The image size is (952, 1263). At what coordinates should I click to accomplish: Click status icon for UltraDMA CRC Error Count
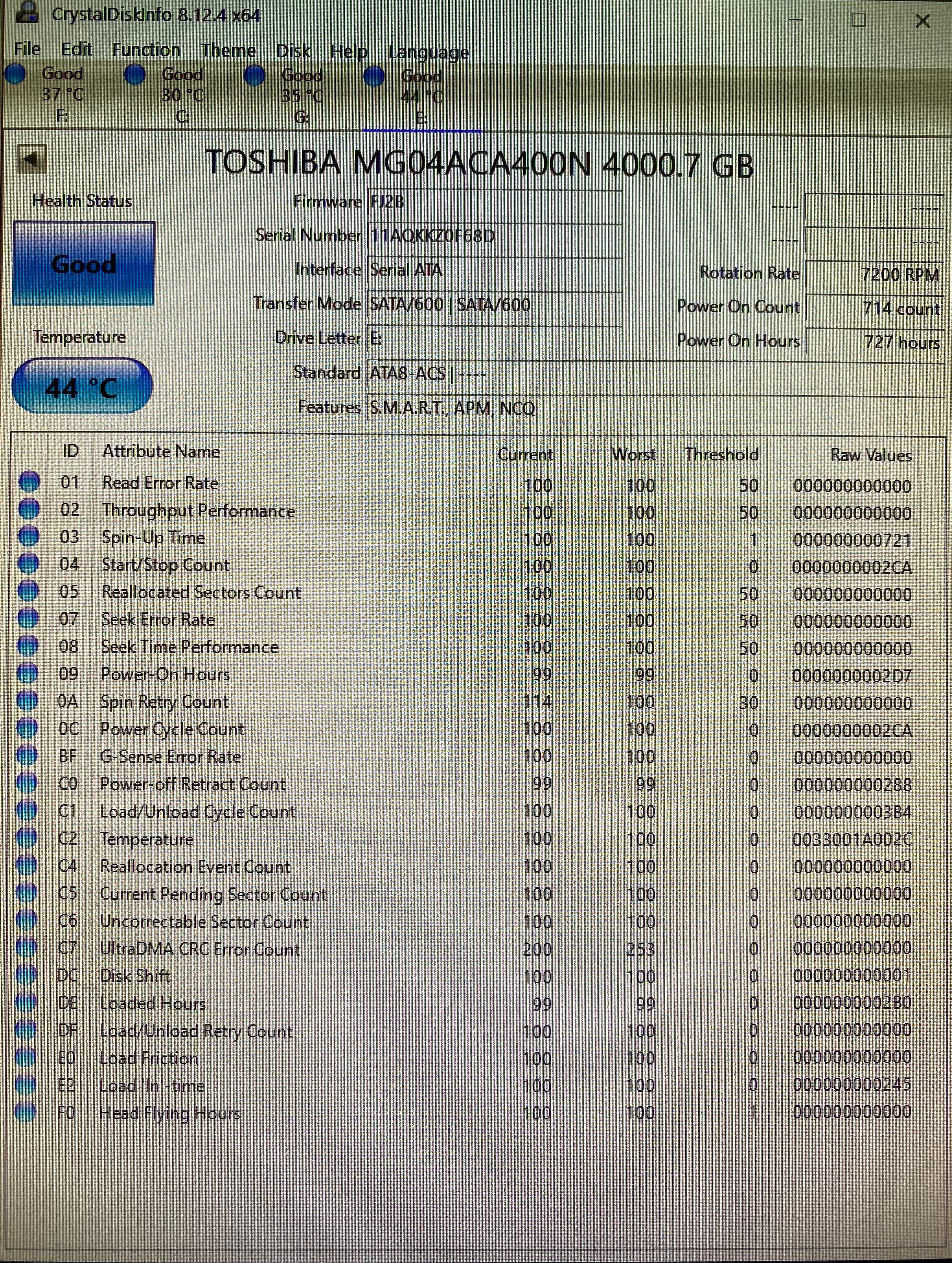[26, 947]
